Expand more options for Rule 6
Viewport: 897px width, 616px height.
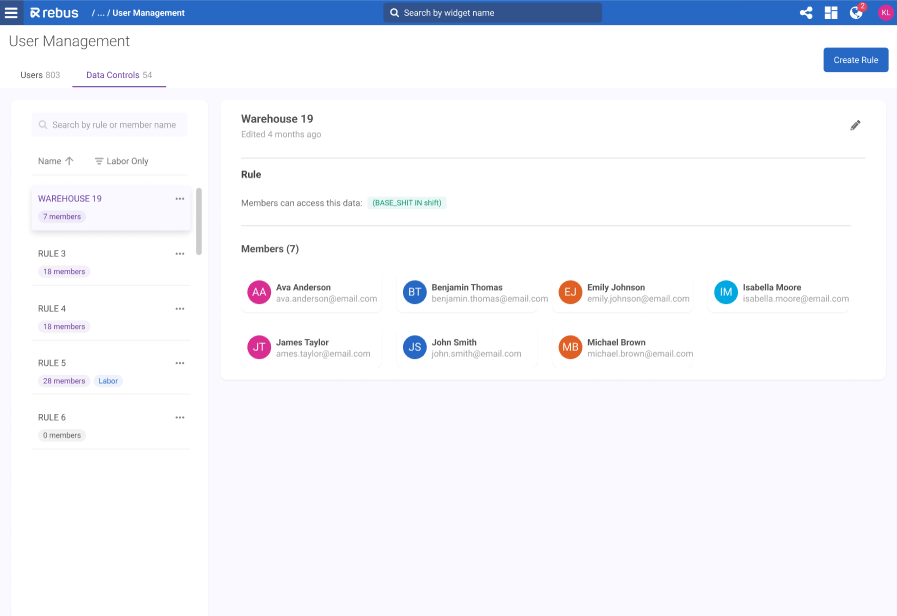[180, 418]
